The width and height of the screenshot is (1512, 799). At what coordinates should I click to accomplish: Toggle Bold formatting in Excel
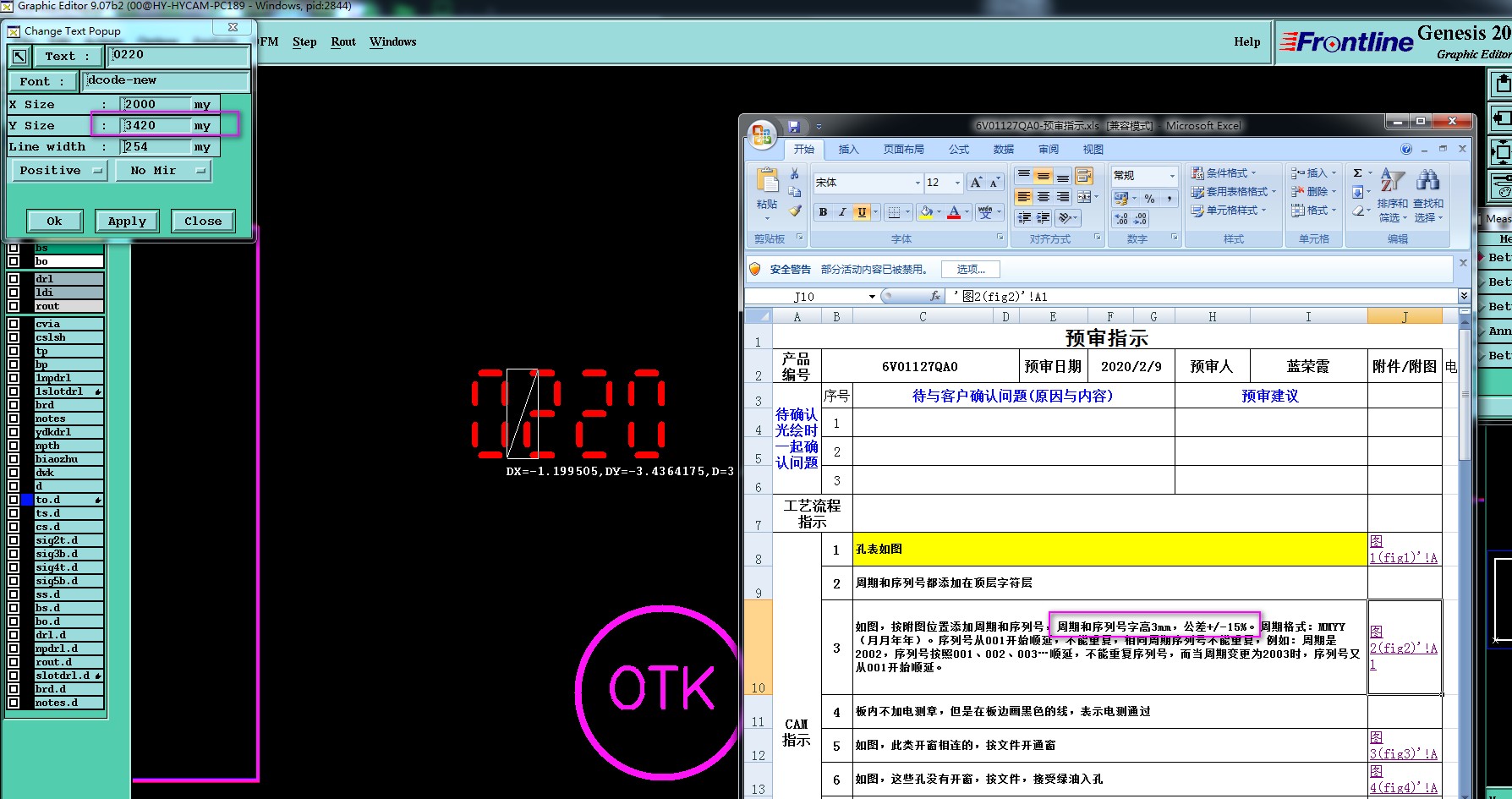pyautogui.click(x=823, y=212)
